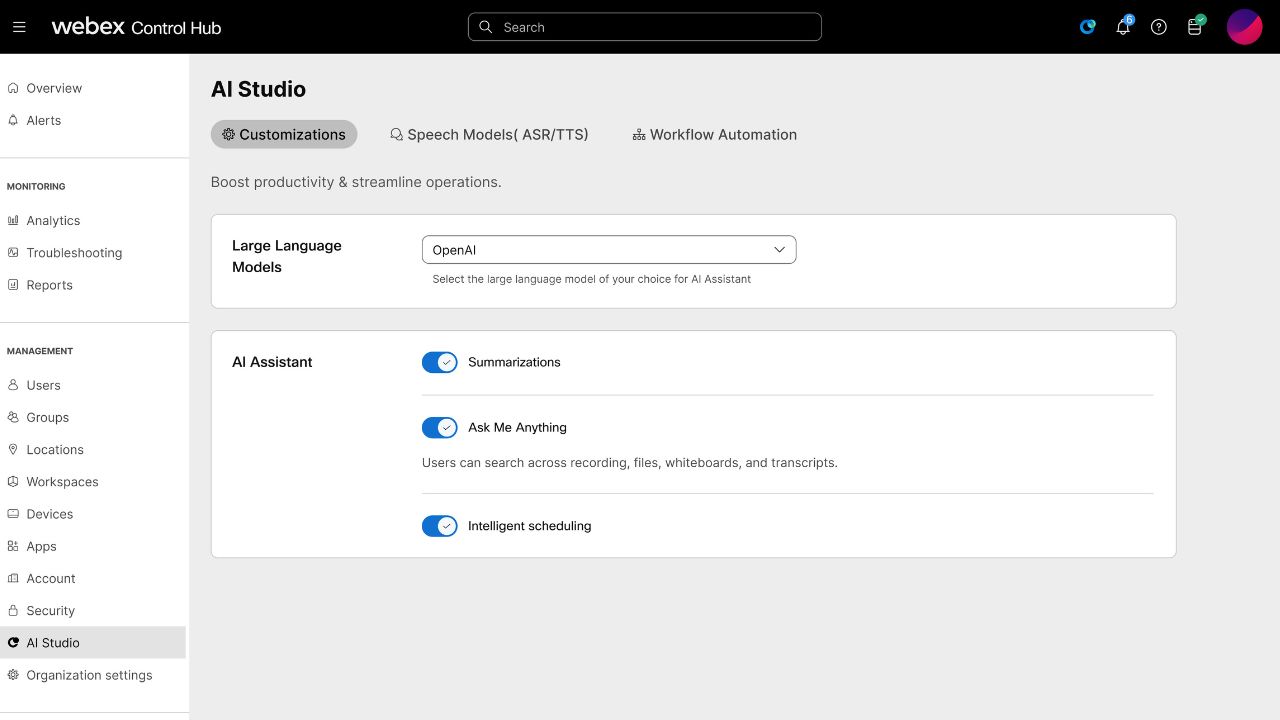Open the task list icon with green check
1280x720 pixels.
tap(1194, 27)
